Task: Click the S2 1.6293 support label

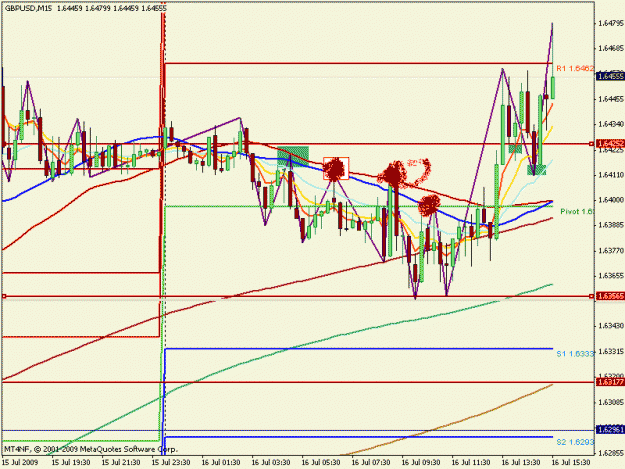Action: [575, 442]
